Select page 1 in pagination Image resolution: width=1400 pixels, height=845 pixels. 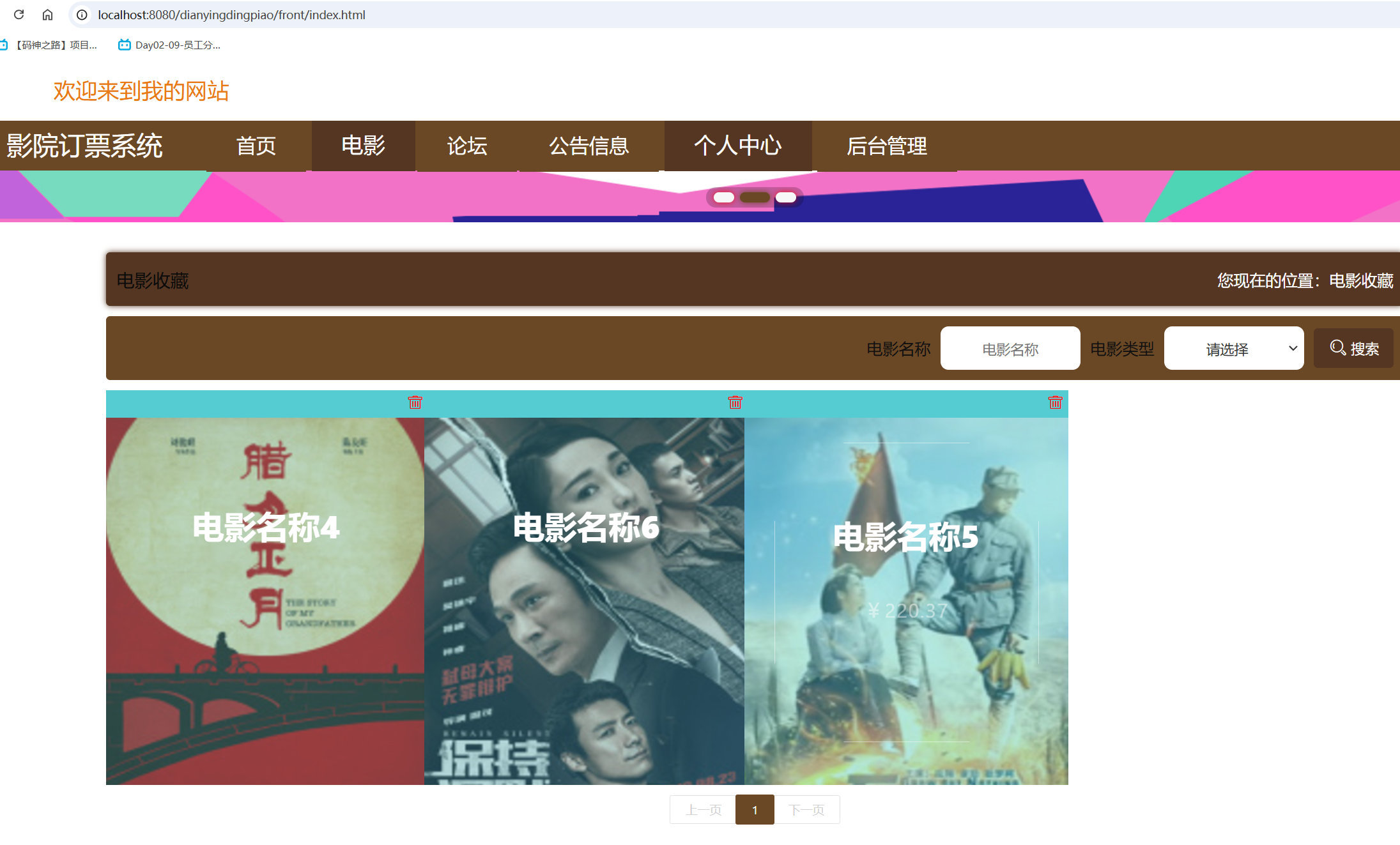[x=755, y=810]
